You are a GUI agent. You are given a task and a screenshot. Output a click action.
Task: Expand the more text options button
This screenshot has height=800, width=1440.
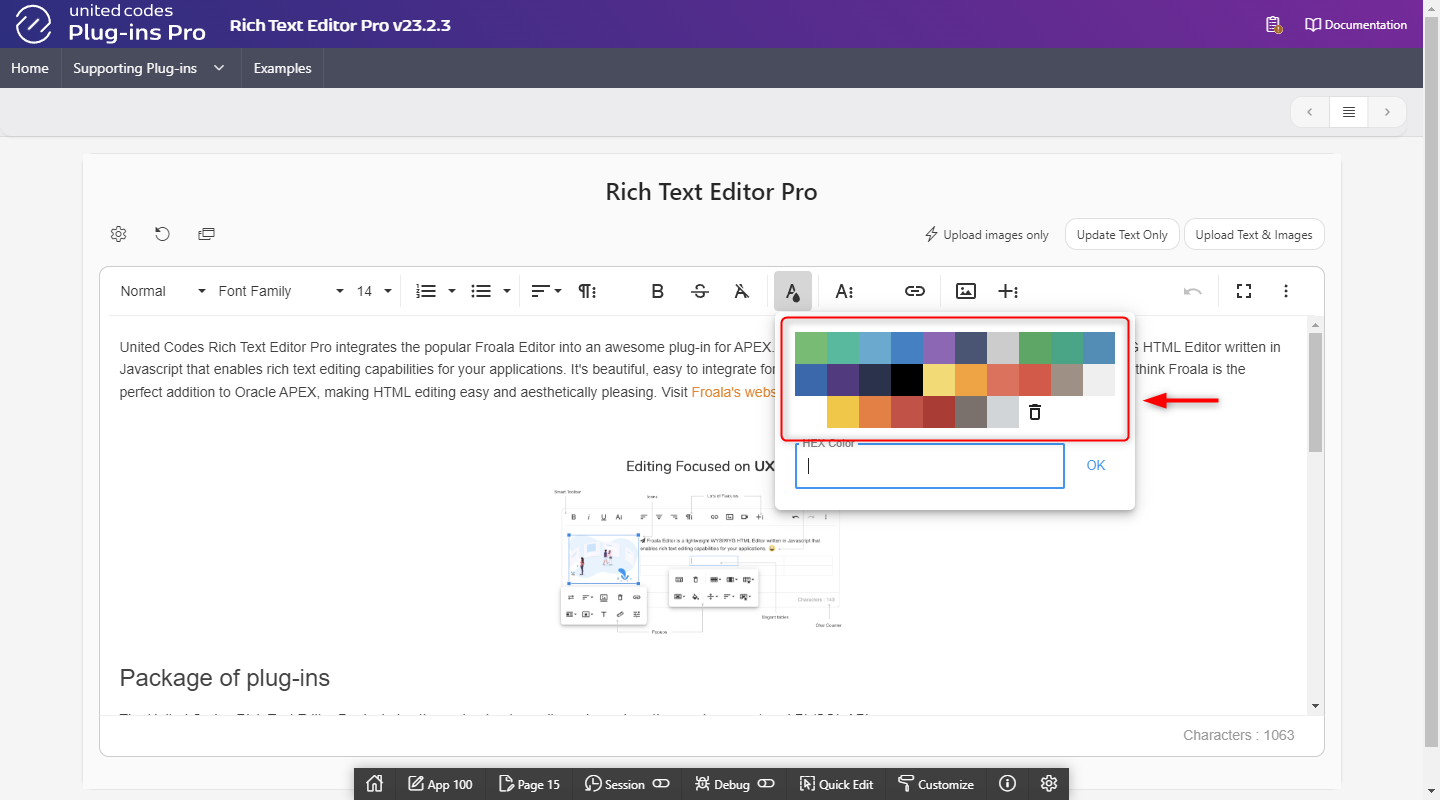tap(845, 291)
